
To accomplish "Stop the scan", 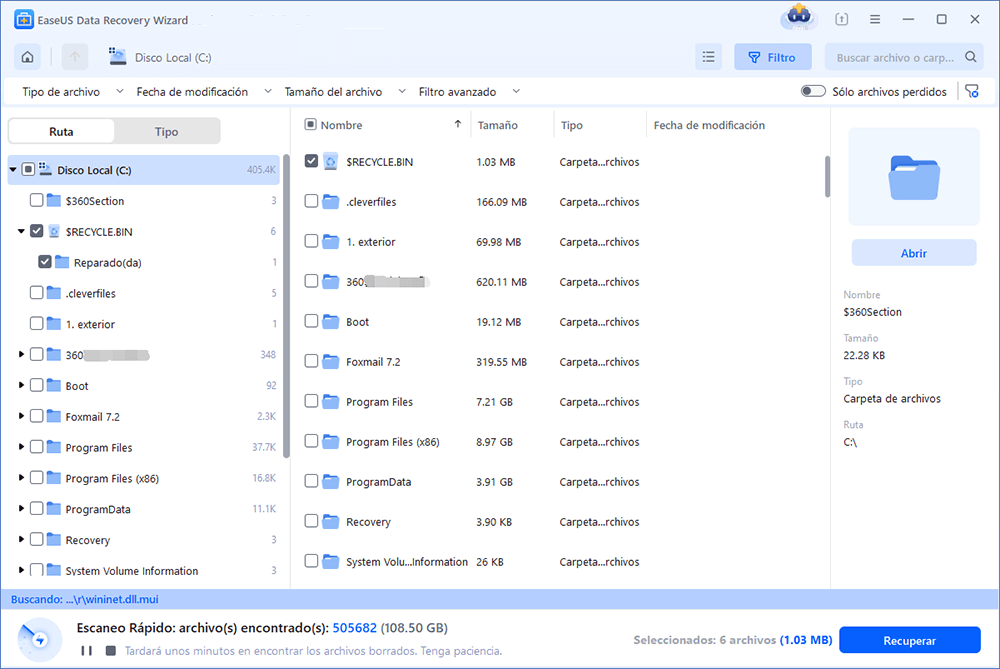I will click(111, 651).
